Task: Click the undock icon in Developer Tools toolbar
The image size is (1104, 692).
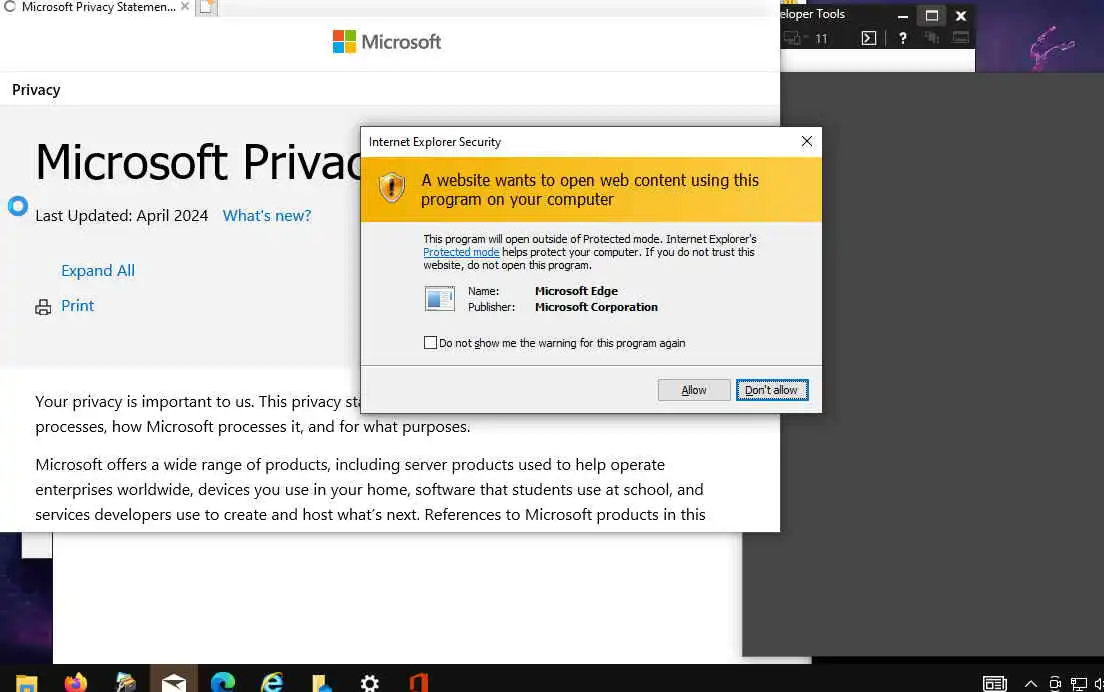Action: [x=960, y=38]
